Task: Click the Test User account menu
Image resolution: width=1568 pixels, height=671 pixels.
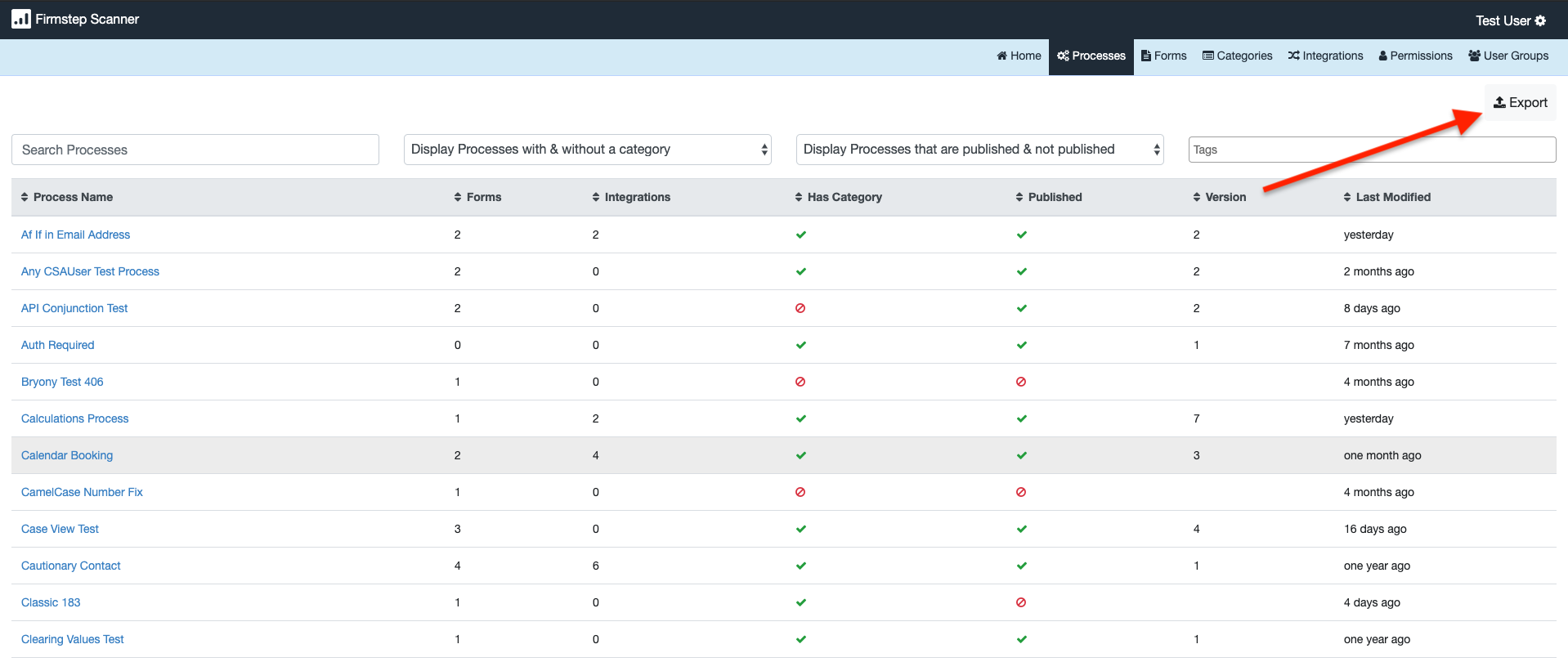Action: point(1511,20)
